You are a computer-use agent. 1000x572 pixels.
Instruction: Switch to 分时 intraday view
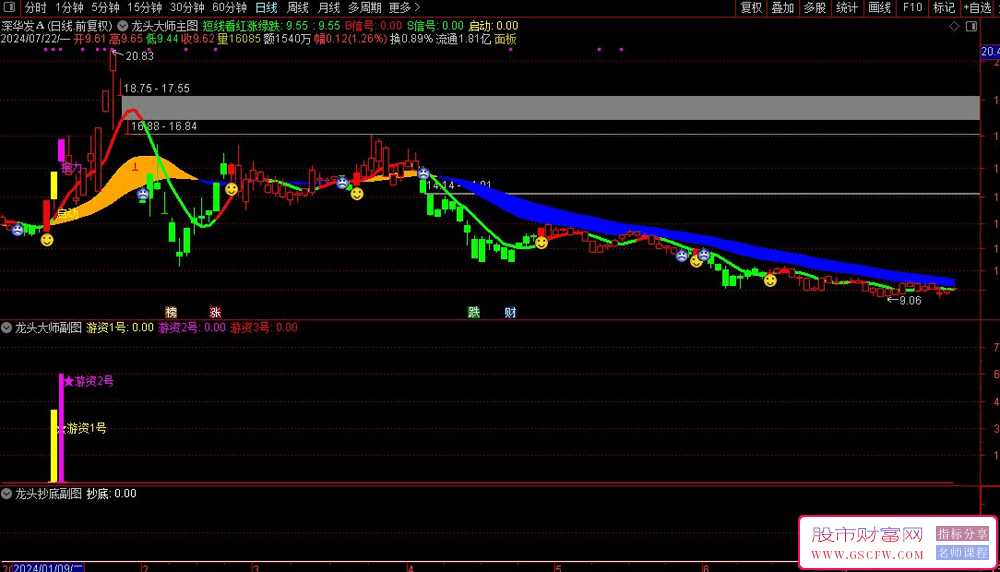36,8
